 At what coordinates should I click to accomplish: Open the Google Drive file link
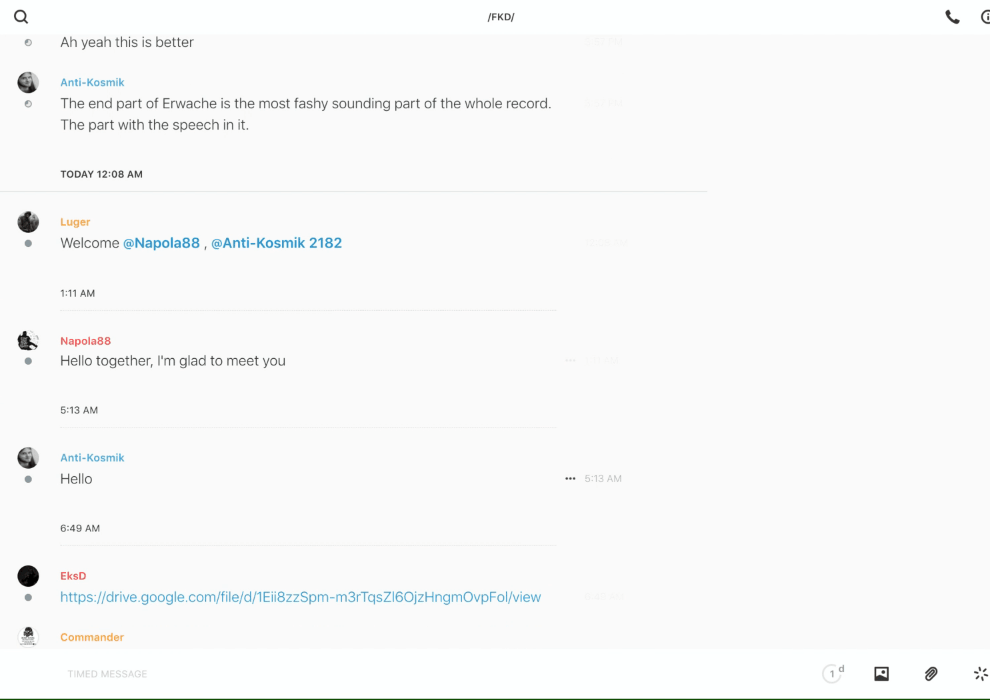pos(300,597)
